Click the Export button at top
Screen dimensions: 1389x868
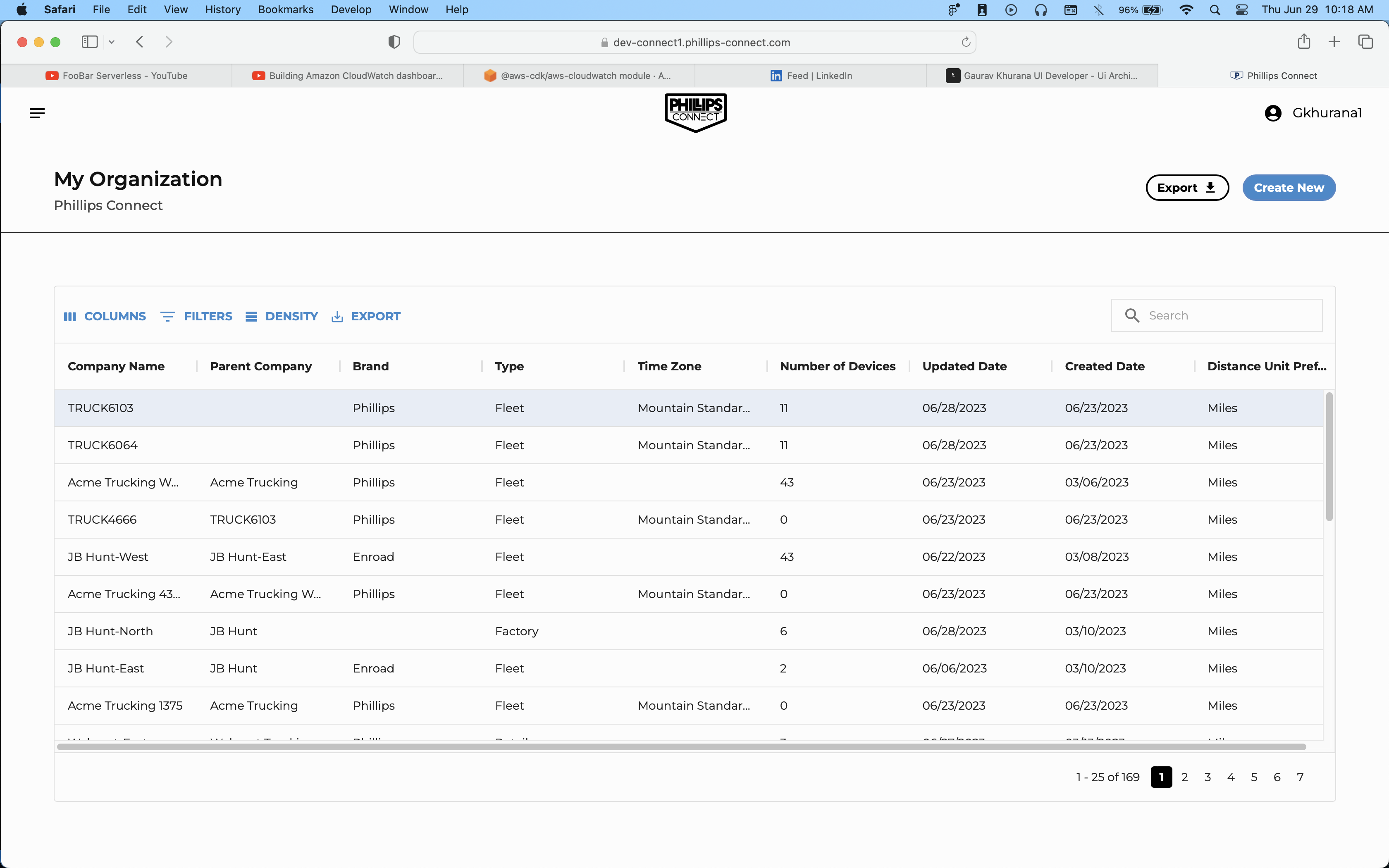point(1187,188)
